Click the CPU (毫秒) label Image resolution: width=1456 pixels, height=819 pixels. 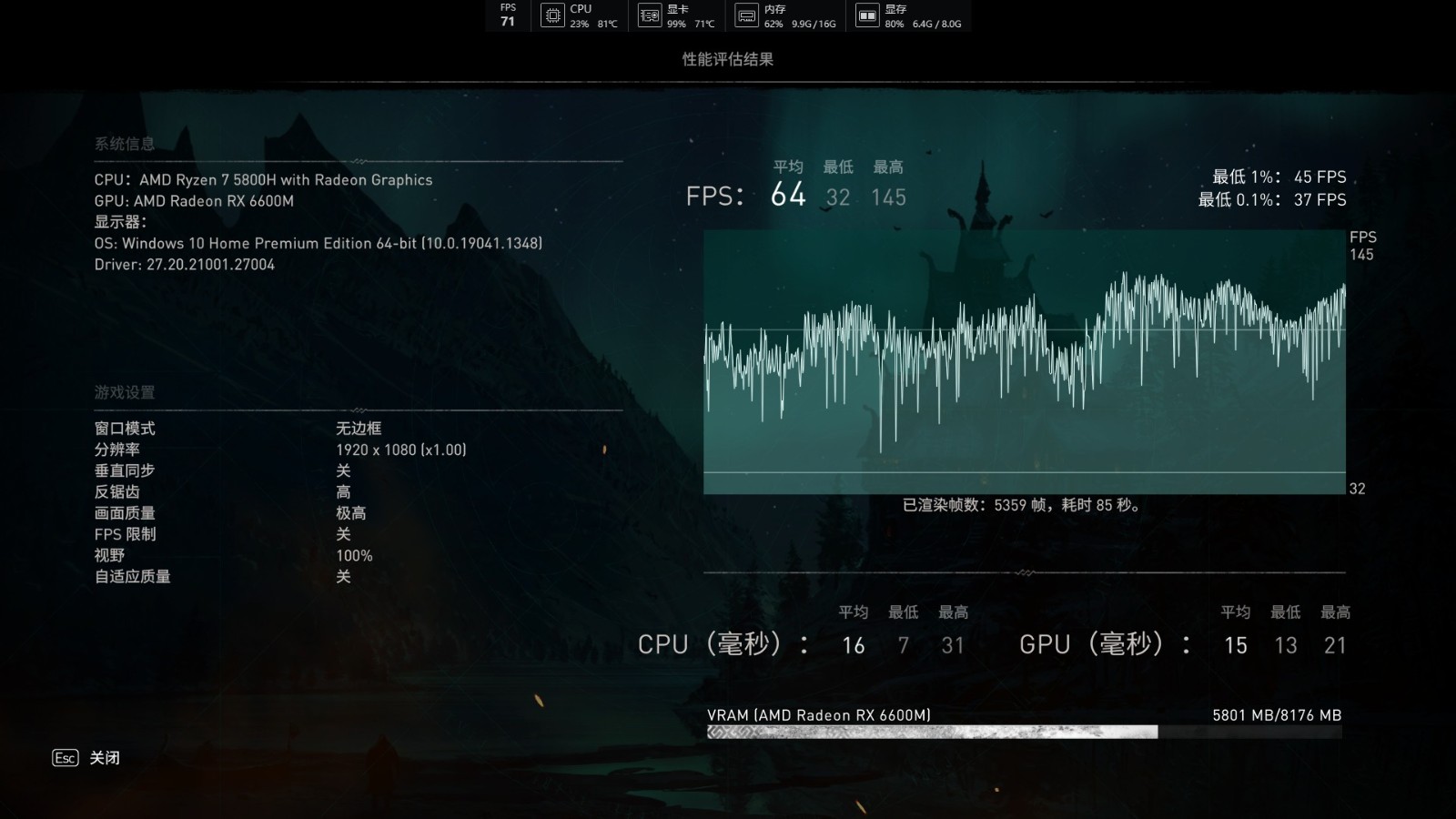pos(723,644)
